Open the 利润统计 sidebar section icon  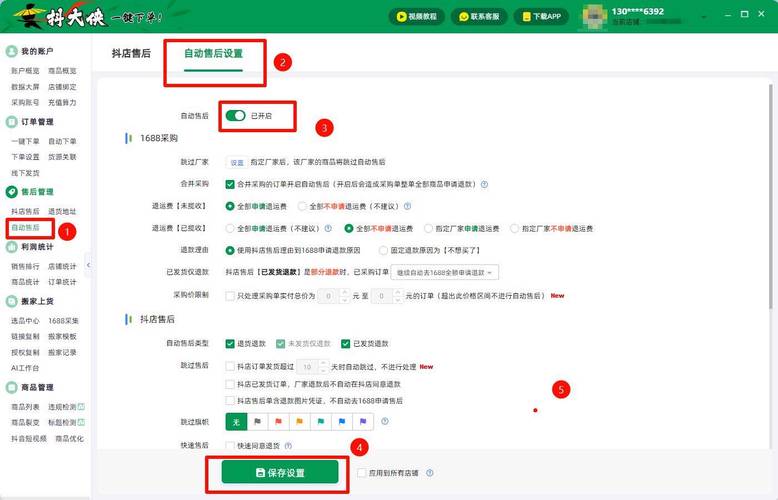pos(11,247)
